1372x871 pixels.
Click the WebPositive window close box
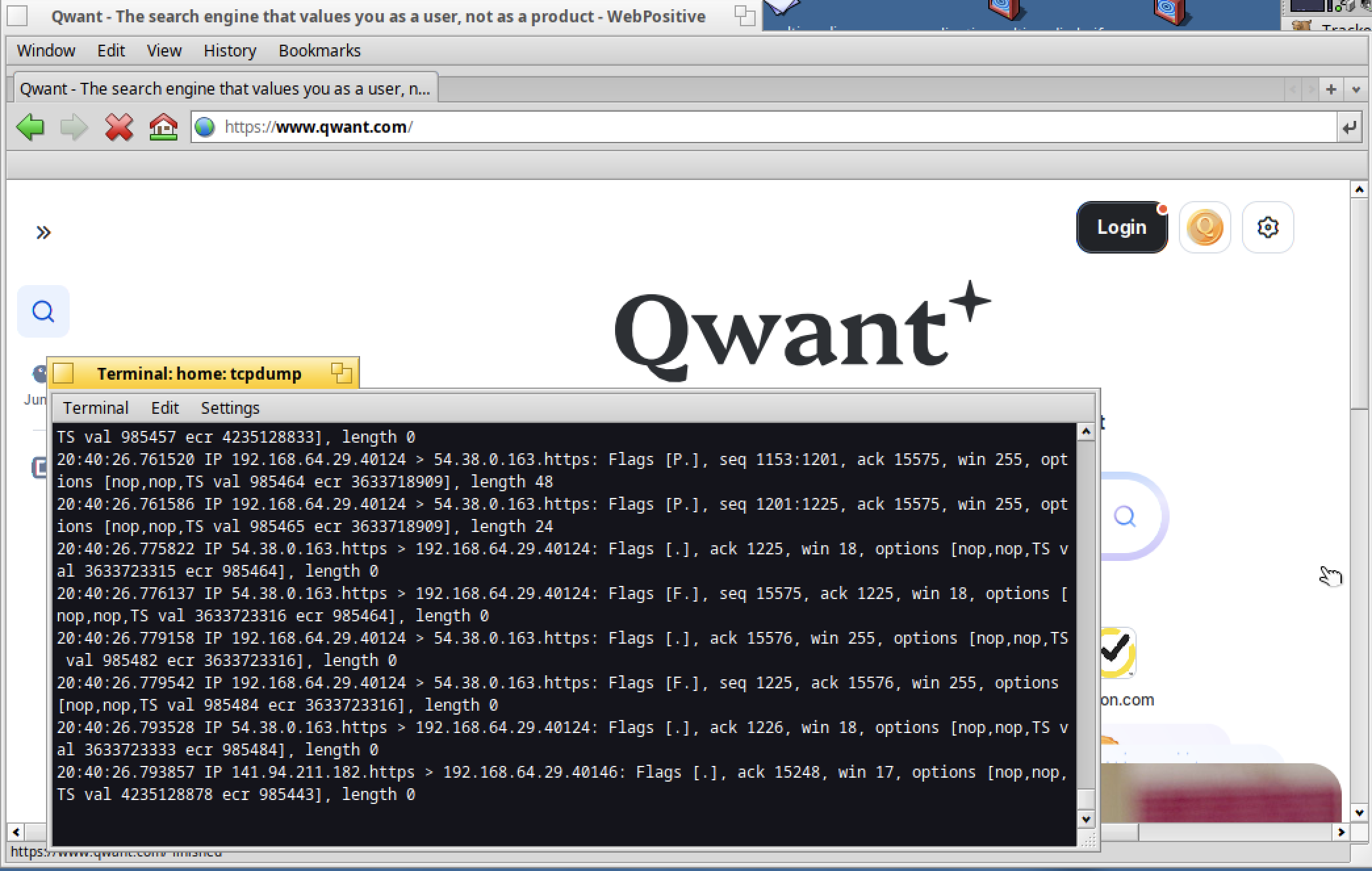(17, 16)
